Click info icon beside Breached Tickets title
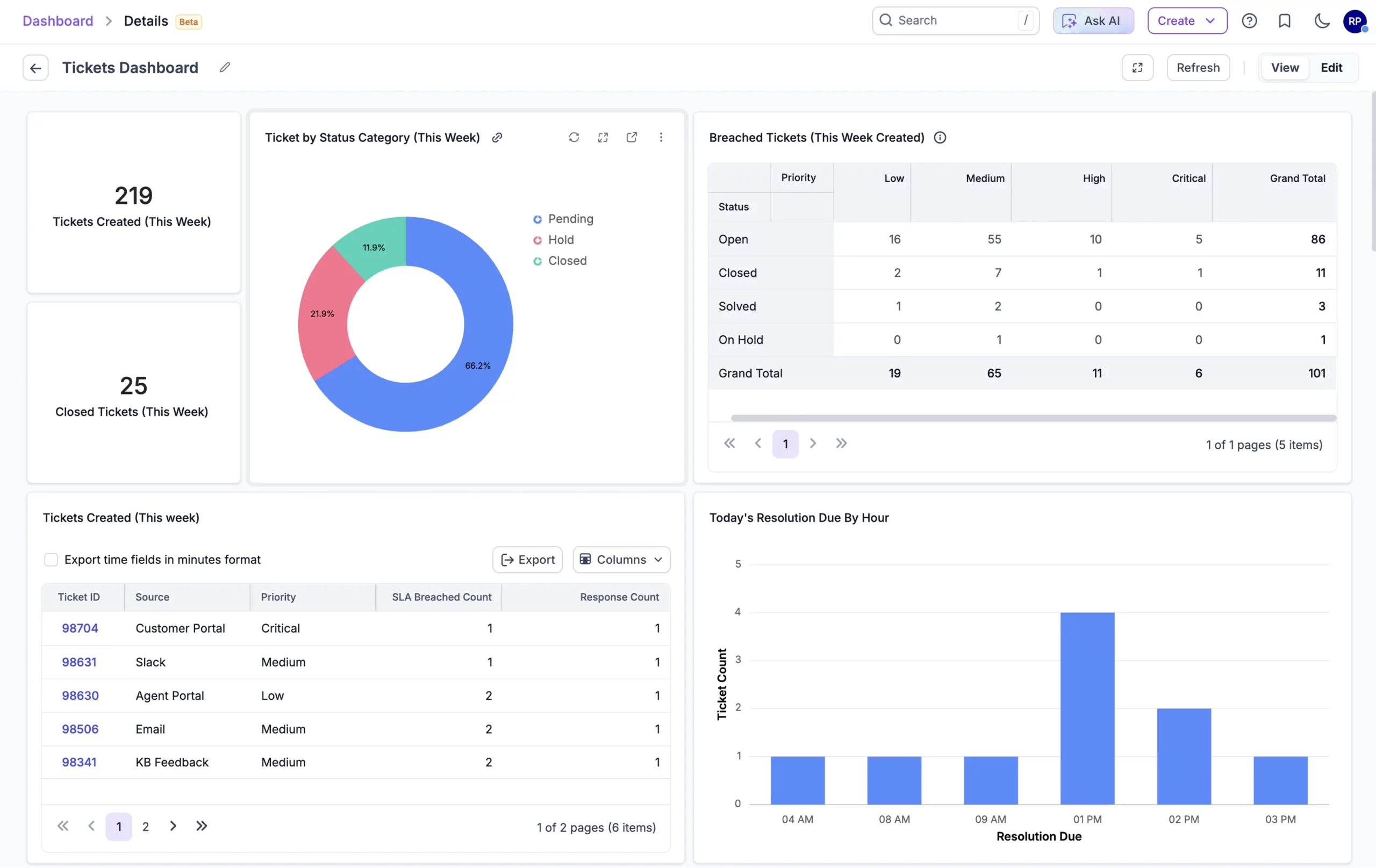The image size is (1376, 868). point(940,137)
